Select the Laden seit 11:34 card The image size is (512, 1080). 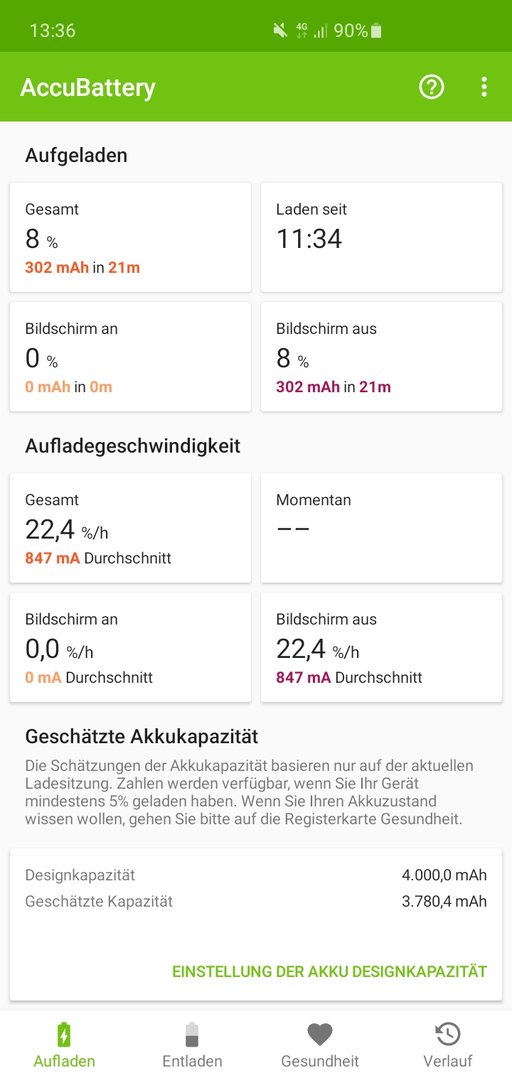coord(381,237)
